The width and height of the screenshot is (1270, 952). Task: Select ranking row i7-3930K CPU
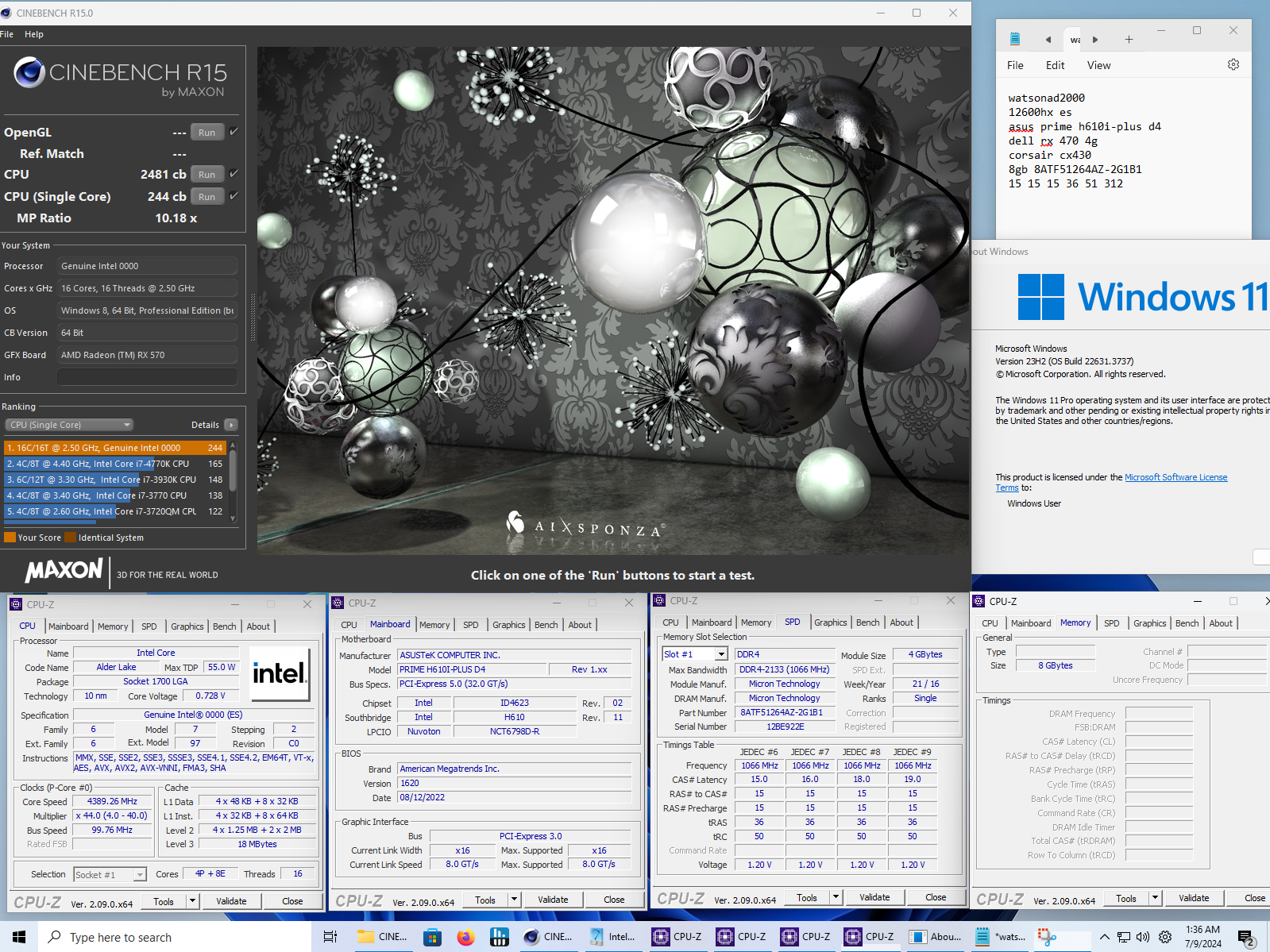pos(115,480)
